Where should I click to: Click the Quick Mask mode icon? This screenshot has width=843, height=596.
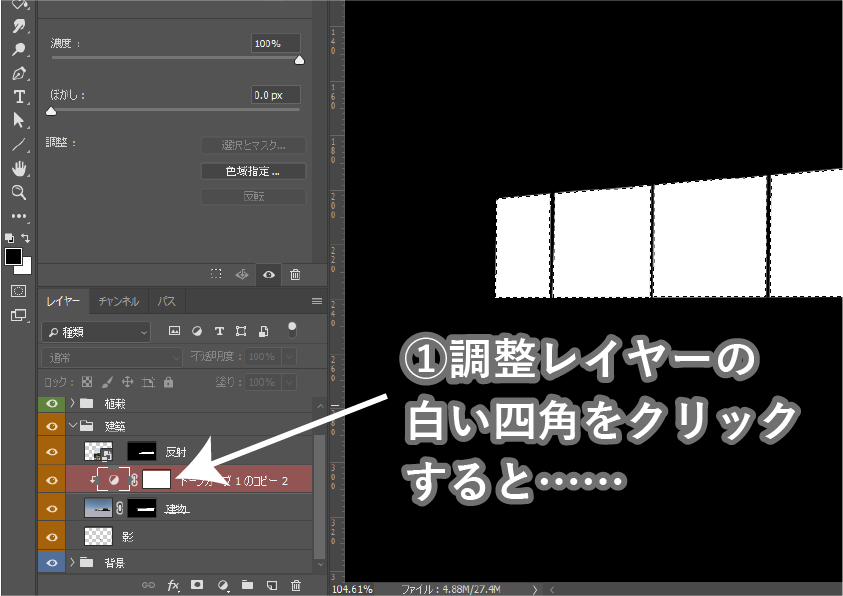pos(18,291)
